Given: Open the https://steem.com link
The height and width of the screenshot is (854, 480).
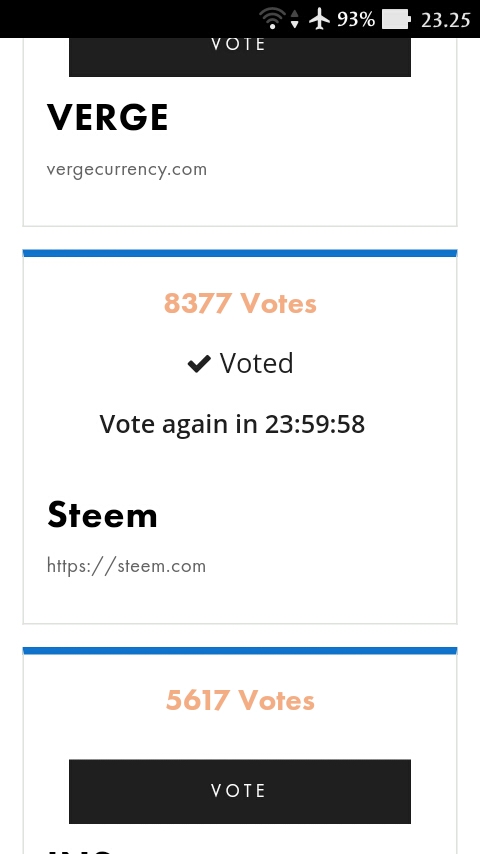Looking at the screenshot, I should point(126,566).
